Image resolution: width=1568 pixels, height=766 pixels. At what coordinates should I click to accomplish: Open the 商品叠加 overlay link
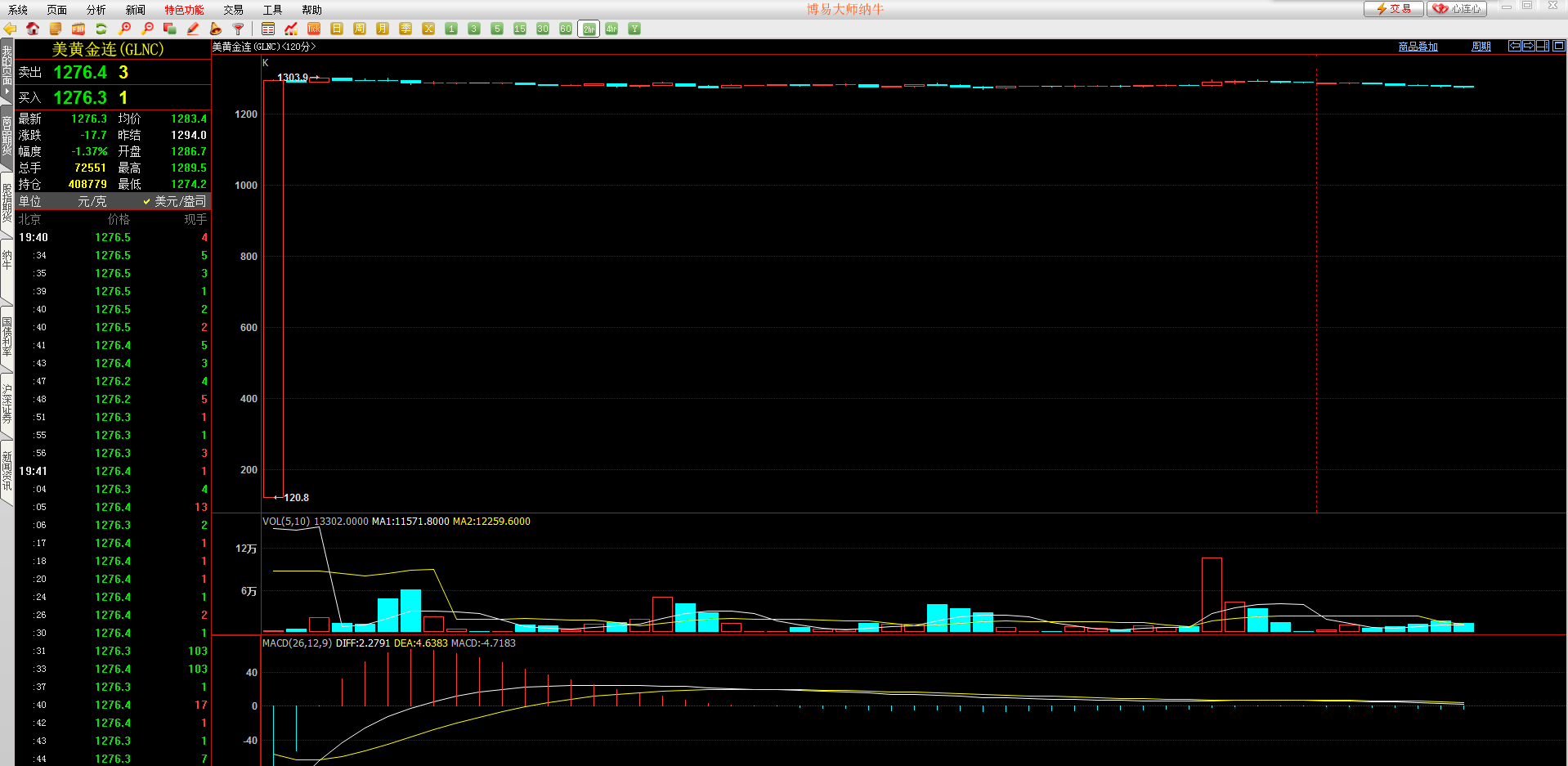click(x=1418, y=47)
